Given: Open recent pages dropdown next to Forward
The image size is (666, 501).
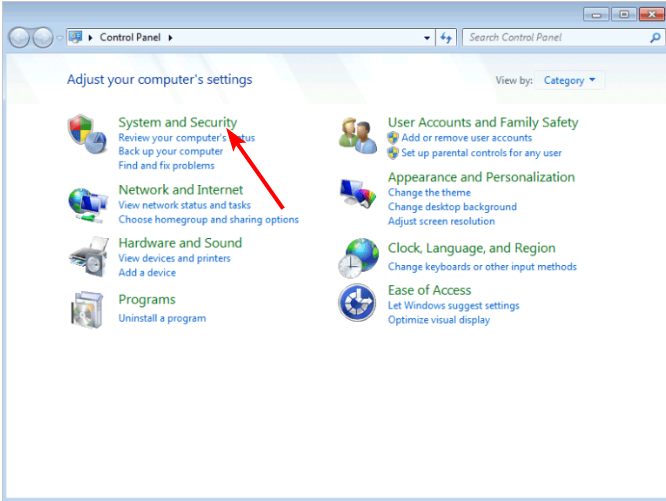Looking at the screenshot, I should [x=59, y=38].
